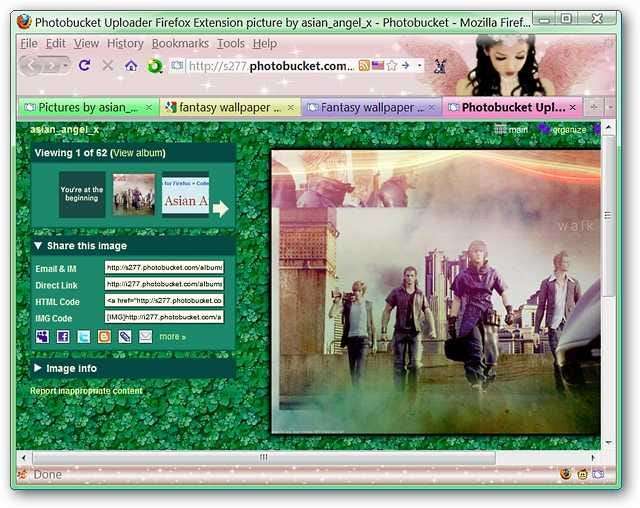Click the horizontal scrollbar thumb
This screenshot has height=508, width=640.
point(264,457)
